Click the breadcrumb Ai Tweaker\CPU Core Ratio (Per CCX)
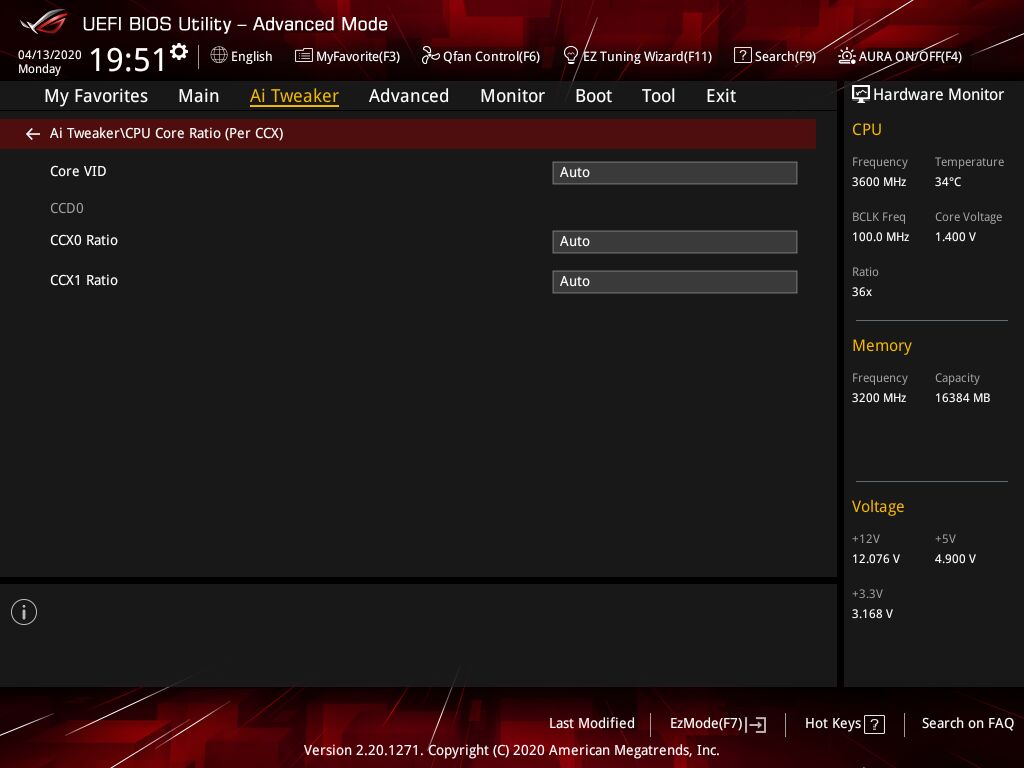This screenshot has height=768, width=1024. [167, 133]
